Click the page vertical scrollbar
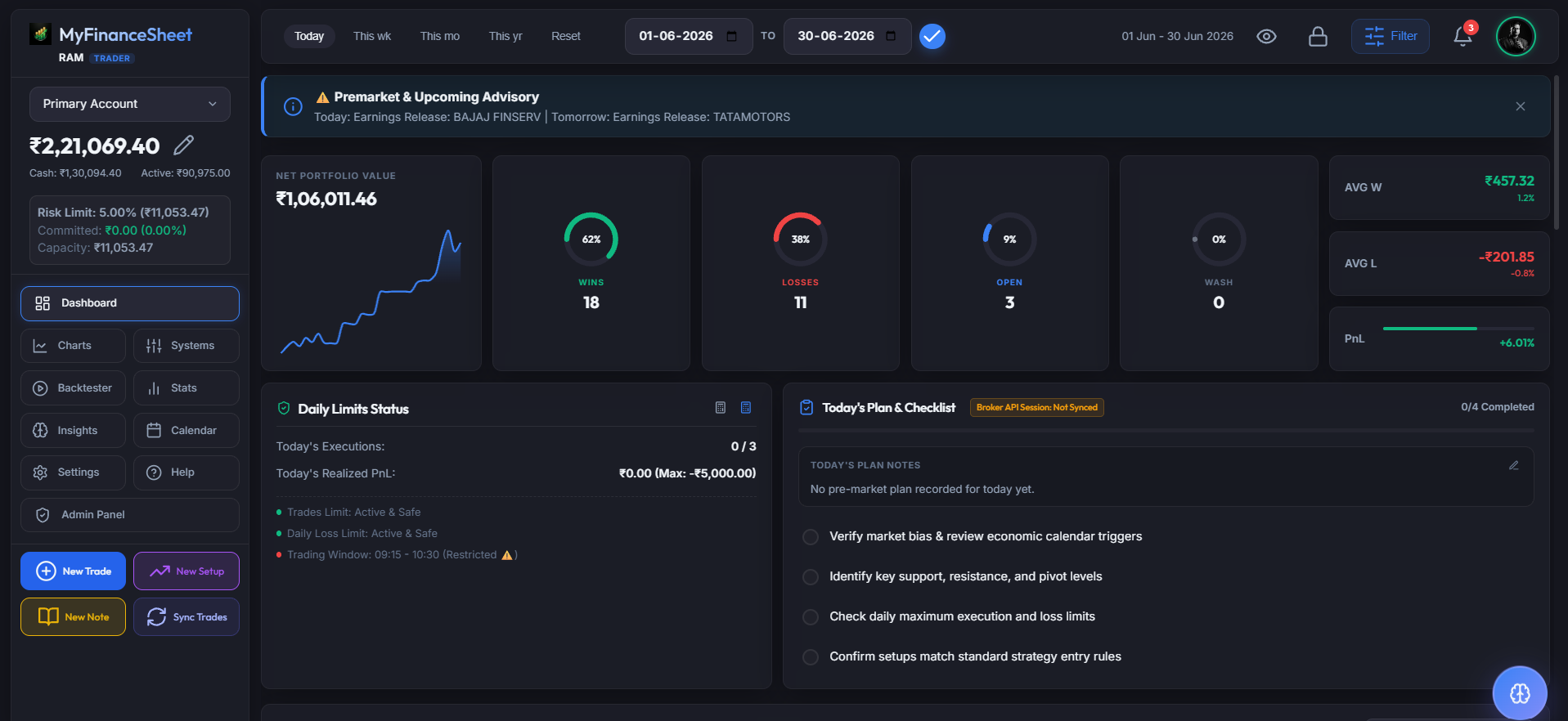The height and width of the screenshot is (721, 1568). pyautogui.click(x=1557, y=152)
